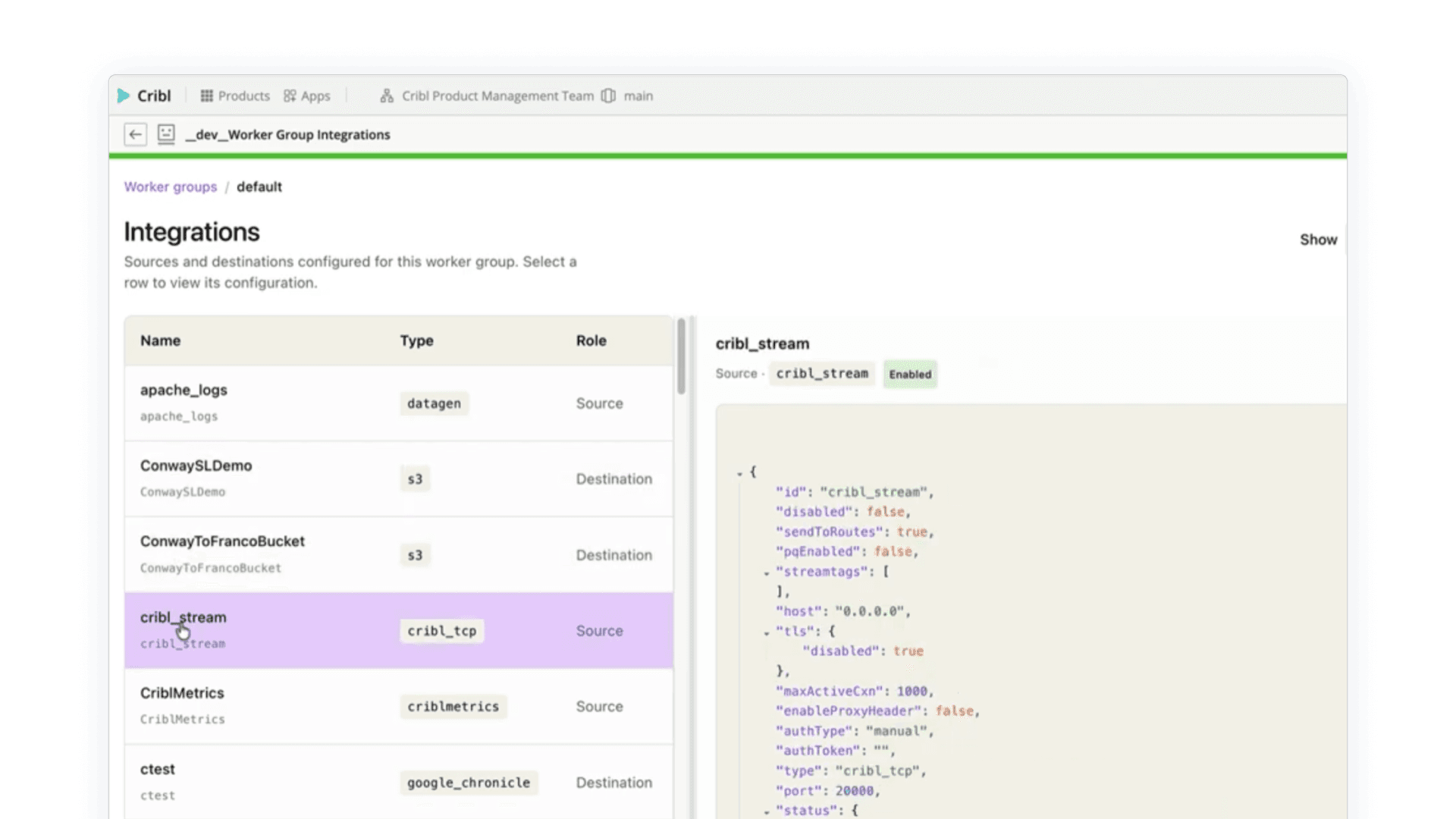Open the Products grid icon

pyautogui.click(x=206, y=96)
